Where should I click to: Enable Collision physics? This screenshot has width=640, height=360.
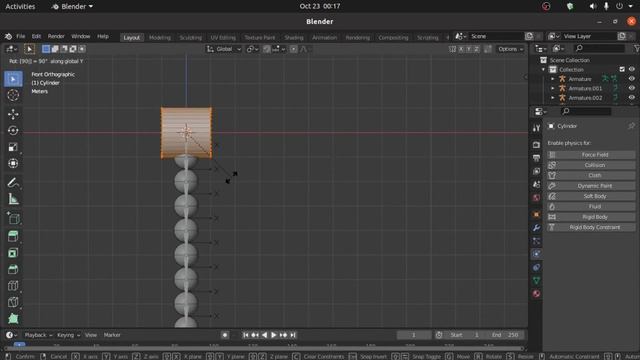591,165
